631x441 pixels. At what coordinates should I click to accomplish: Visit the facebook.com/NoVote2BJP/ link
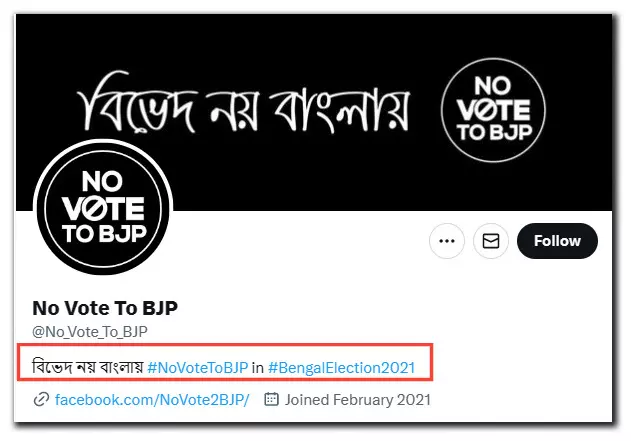point(152,400)
